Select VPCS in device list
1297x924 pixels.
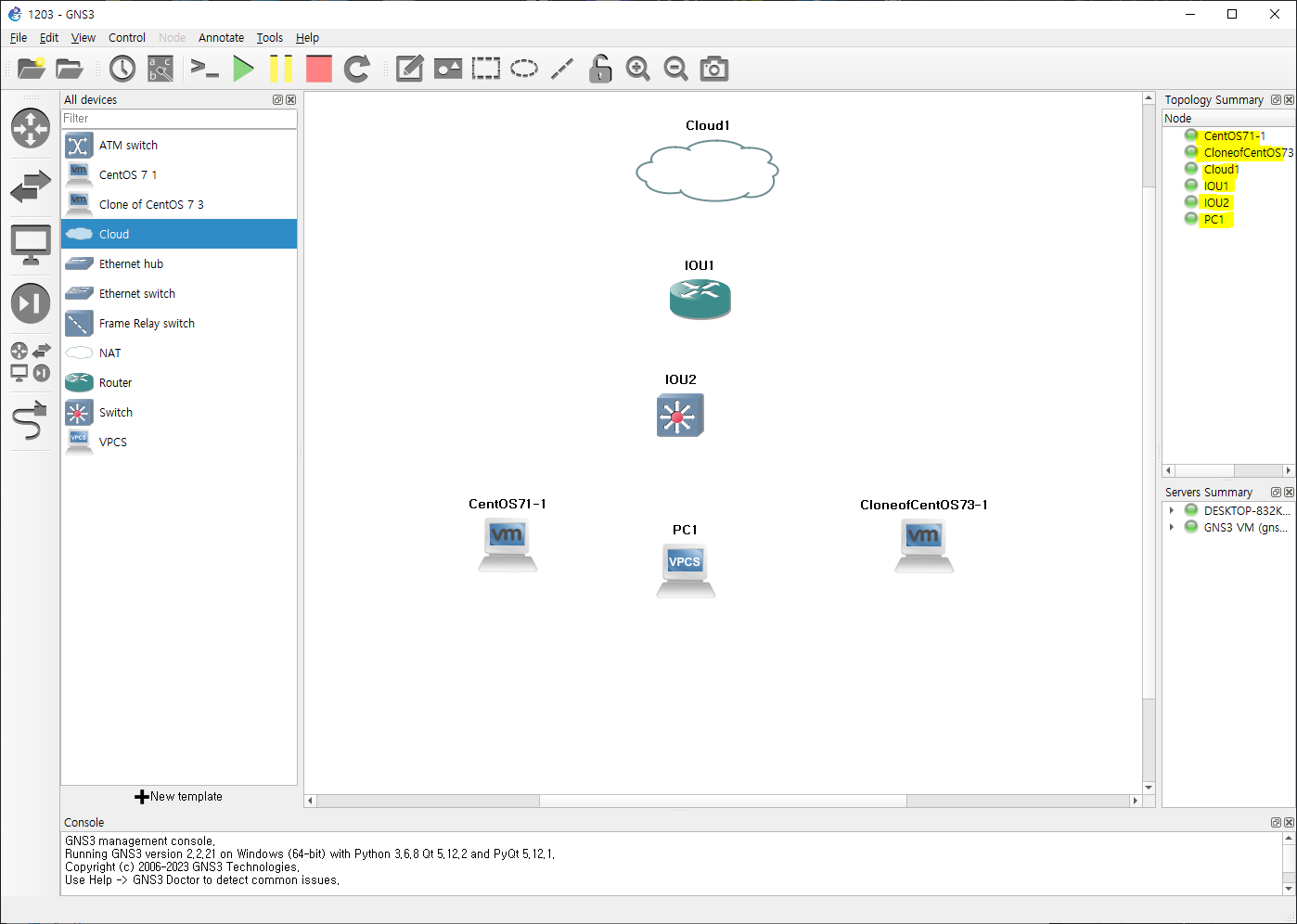coord(179,443)
